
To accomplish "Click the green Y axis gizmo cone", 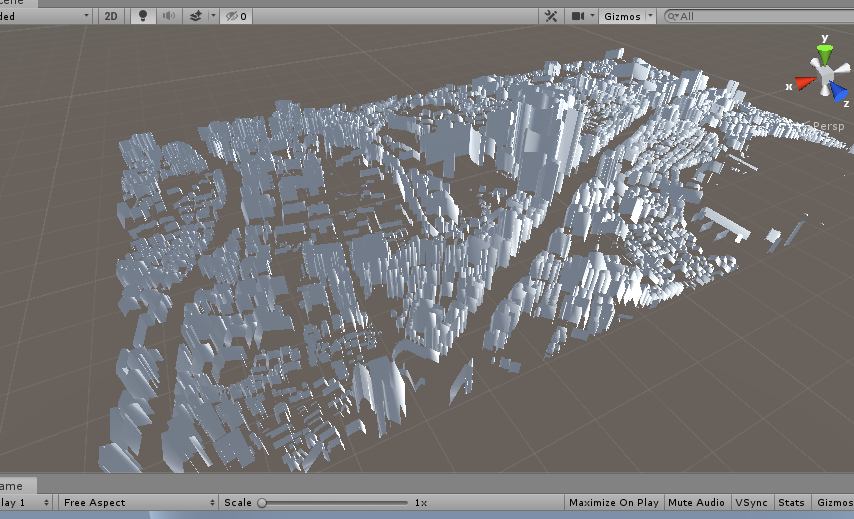I will 825,54.
